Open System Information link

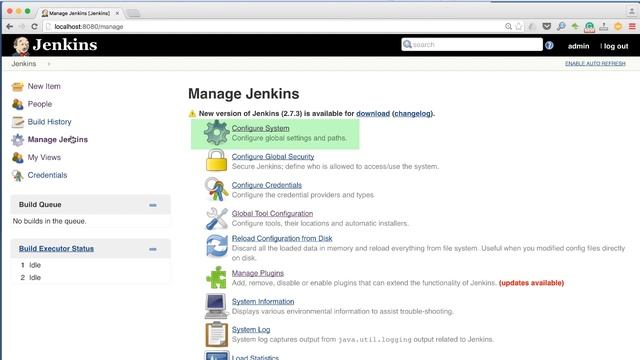(263, 302)
